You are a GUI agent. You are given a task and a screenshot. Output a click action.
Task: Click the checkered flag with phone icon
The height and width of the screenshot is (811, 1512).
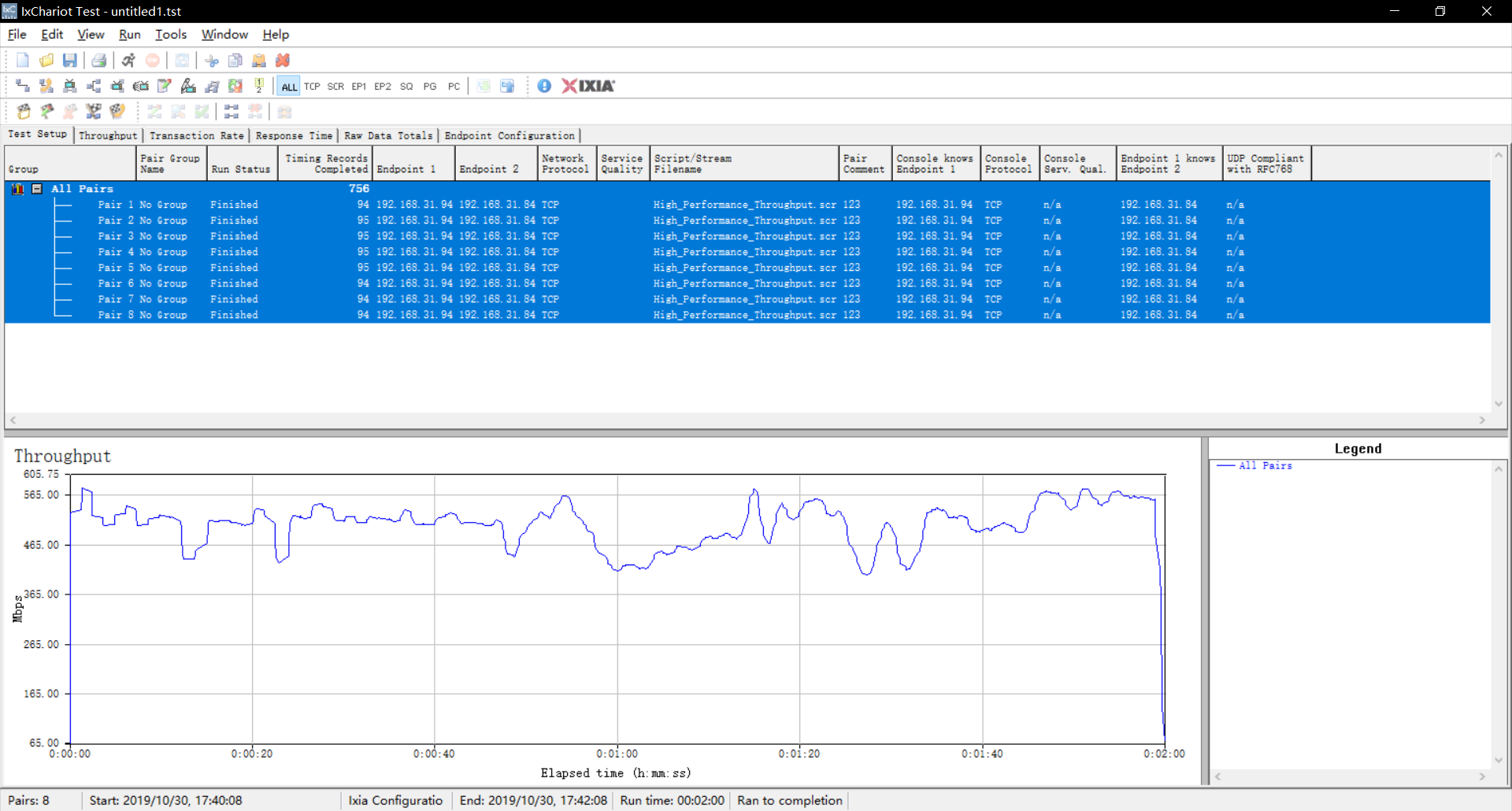[117, 111]
